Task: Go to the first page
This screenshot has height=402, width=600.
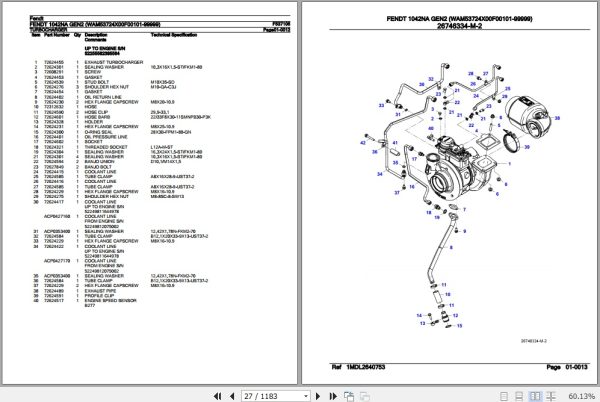Action: (217, 396)
